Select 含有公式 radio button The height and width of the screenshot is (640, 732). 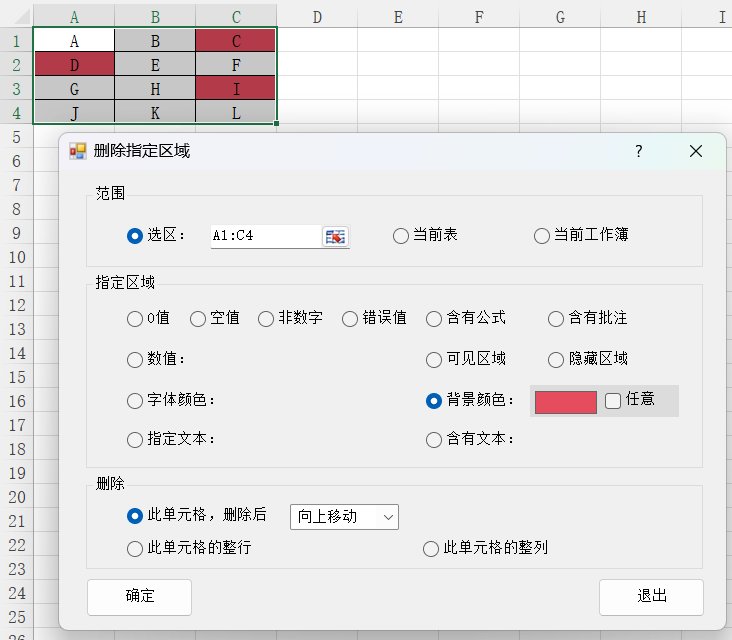[434, 319]
